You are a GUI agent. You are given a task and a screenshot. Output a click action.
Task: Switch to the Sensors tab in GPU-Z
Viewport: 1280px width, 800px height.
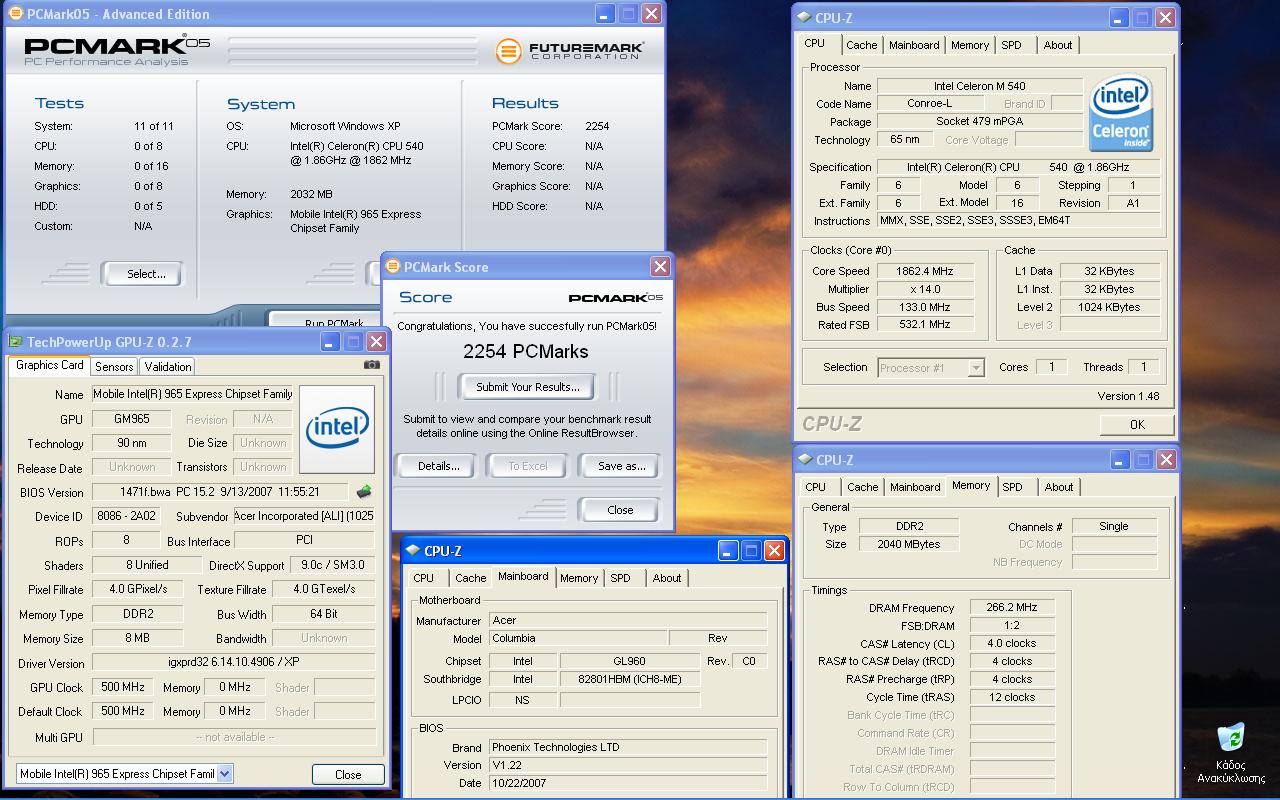point(114,366)
